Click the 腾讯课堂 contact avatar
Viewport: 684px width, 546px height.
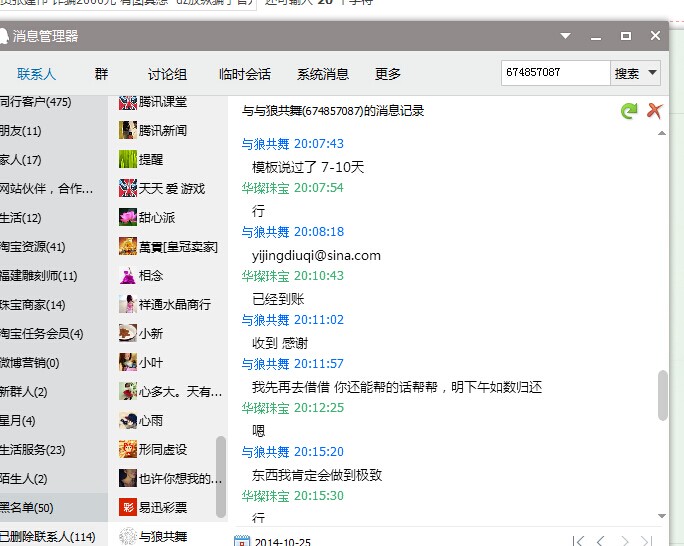coord(128,102)
